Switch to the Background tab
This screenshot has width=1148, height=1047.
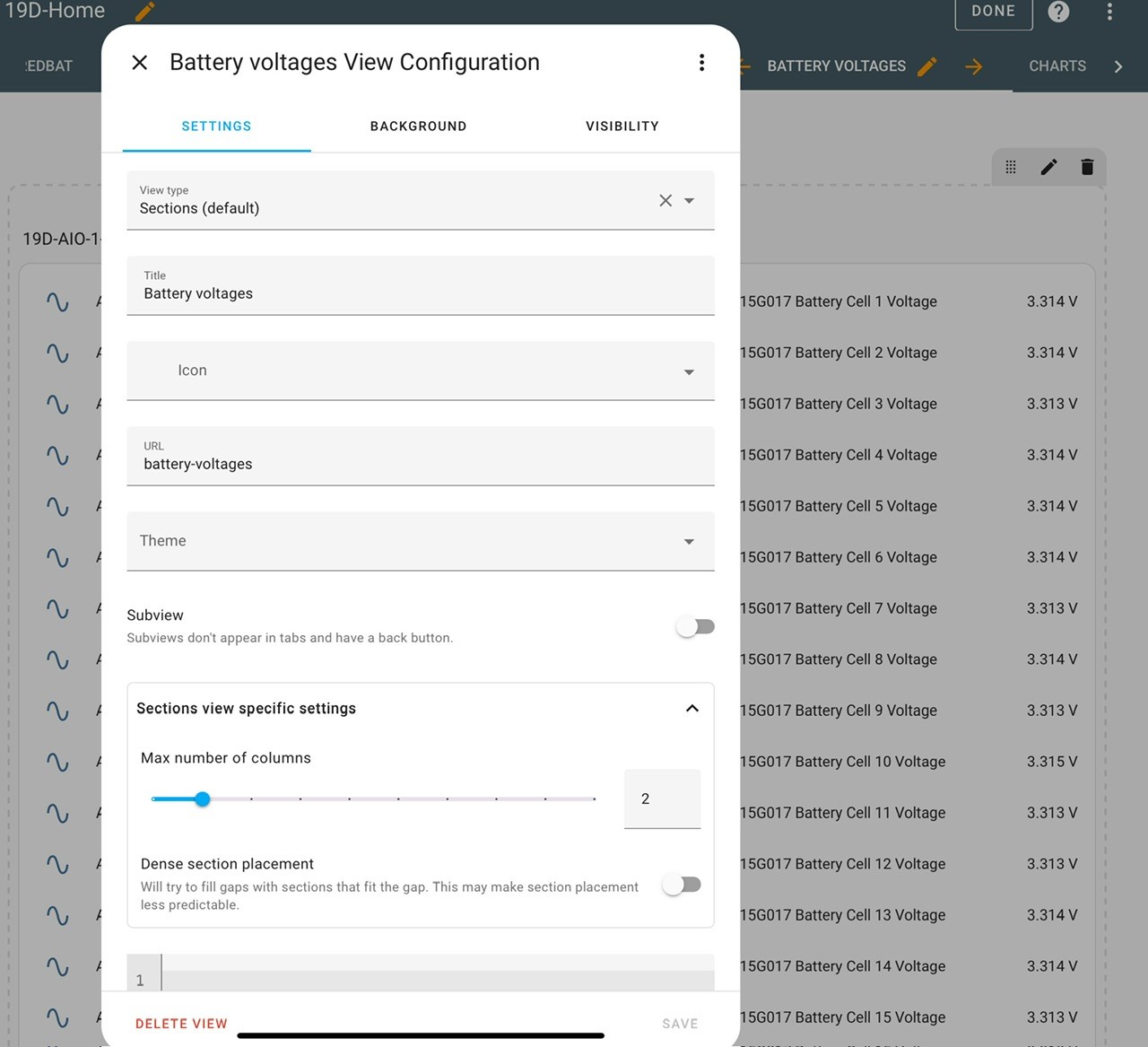pyautogui.click(x=418, y=127)
